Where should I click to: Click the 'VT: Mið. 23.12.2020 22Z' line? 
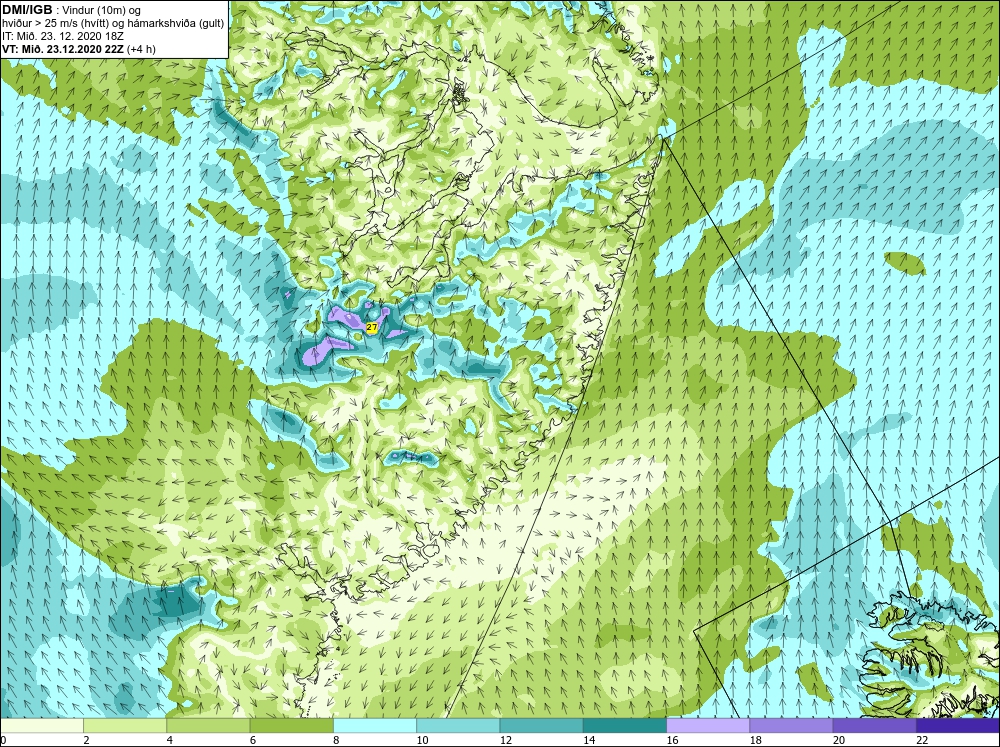[x=63, y=48]
